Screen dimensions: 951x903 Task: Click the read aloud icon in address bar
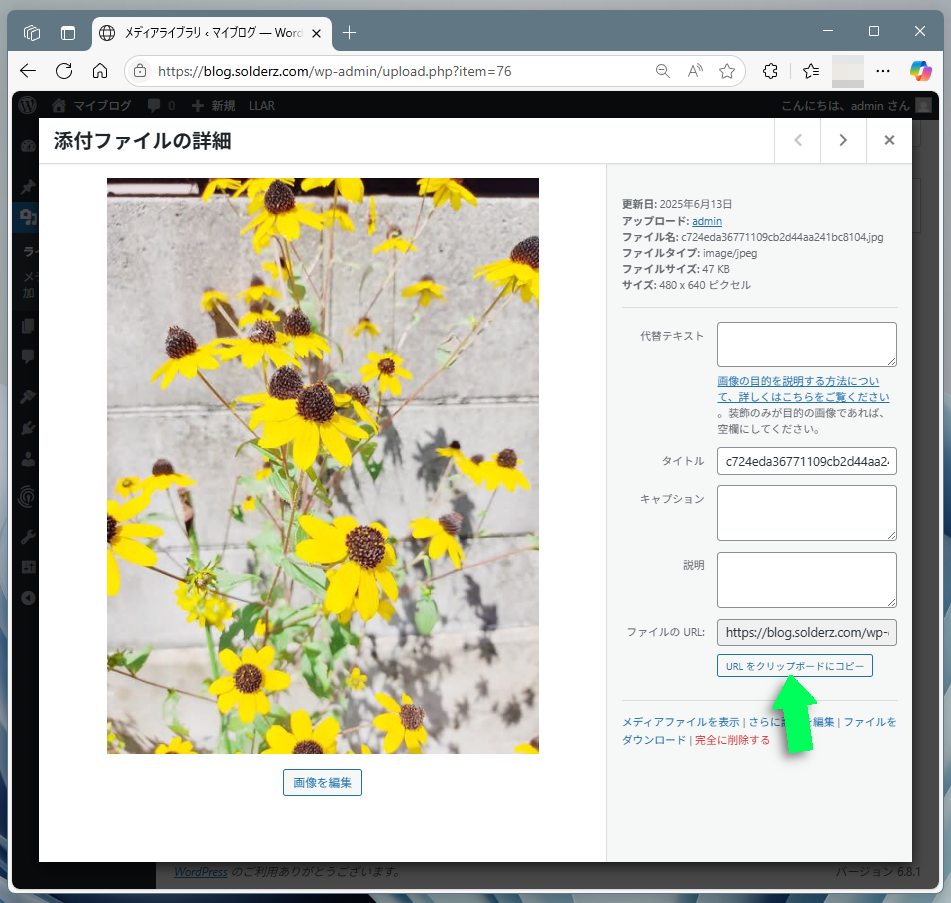[695, 71]
